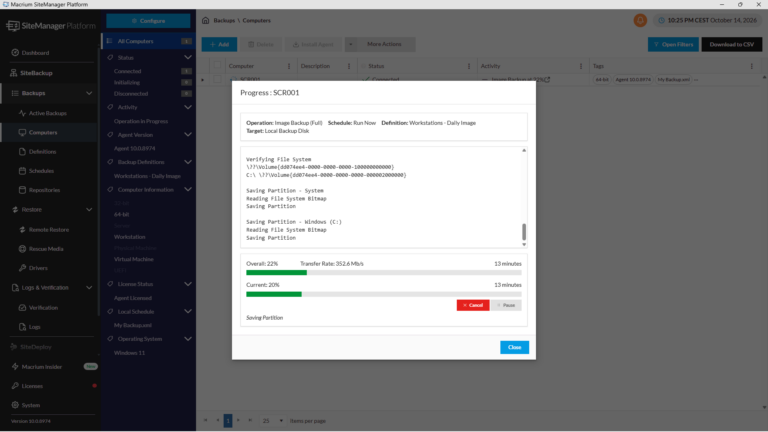Expand the SCR001 row details arrow
This screenshot has height=432, width=768.
click(x=203, y=79)
